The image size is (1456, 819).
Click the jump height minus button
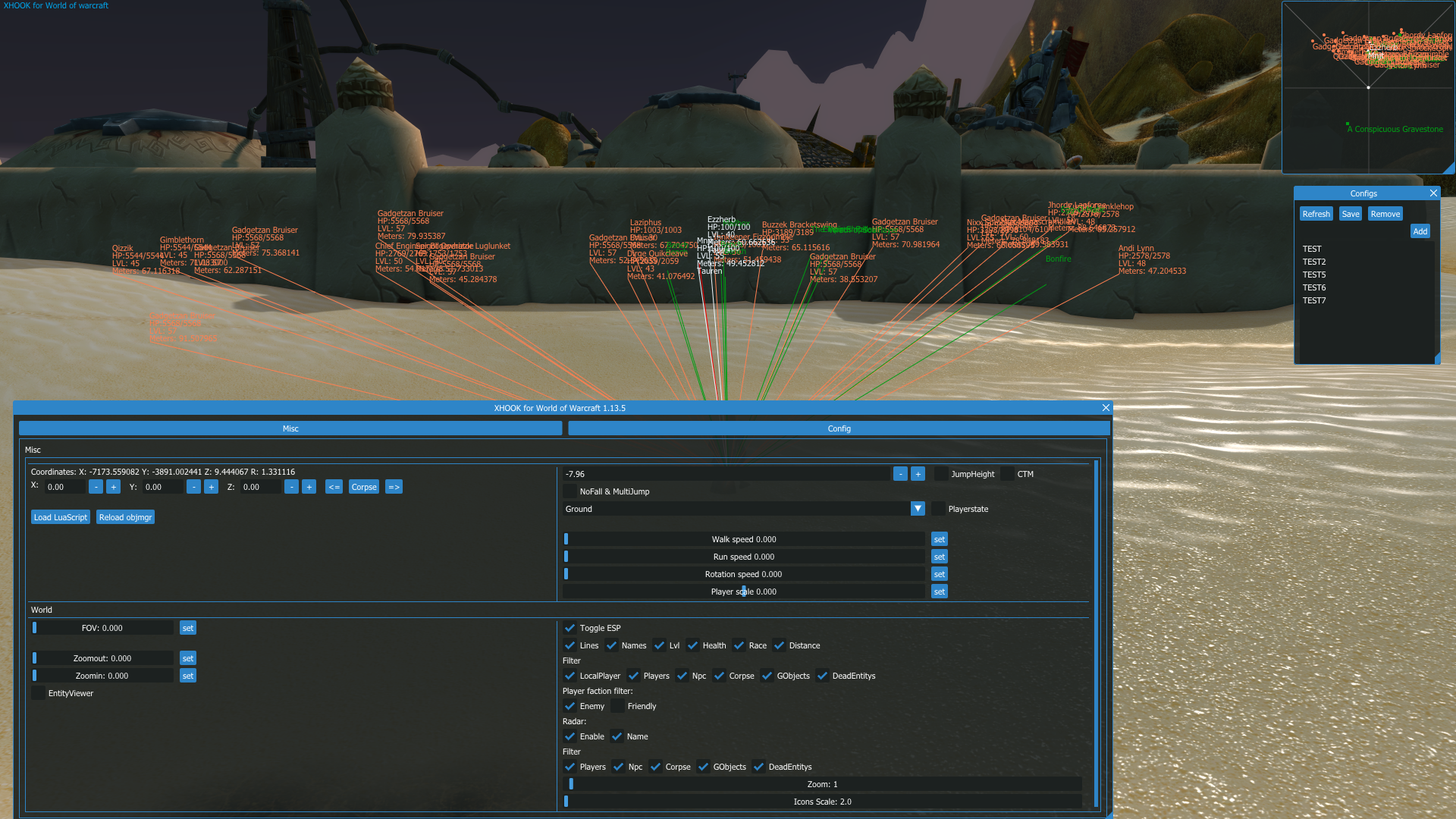pyautogui.click(x=900, y=474)
